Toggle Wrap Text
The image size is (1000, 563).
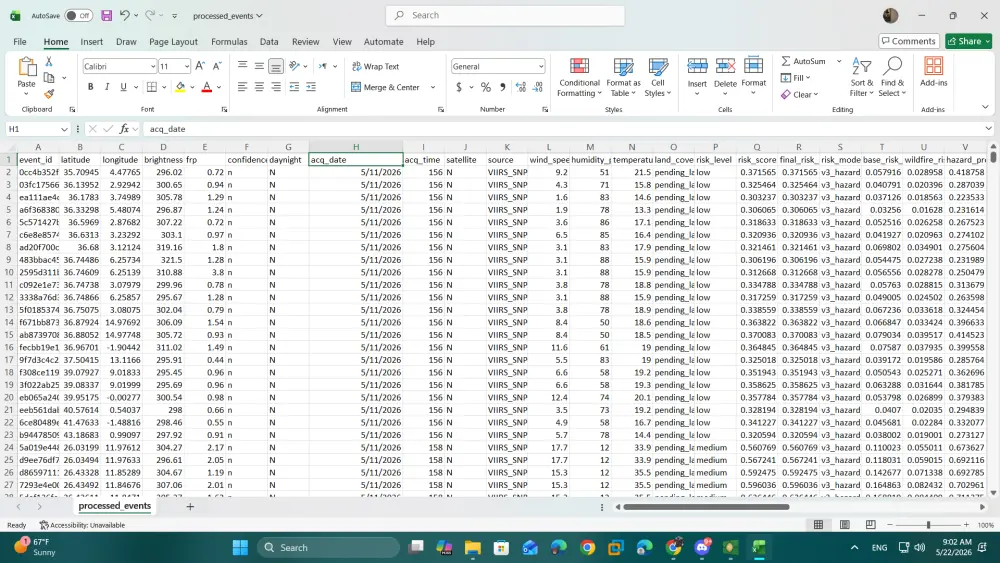(x=376, y=66)
